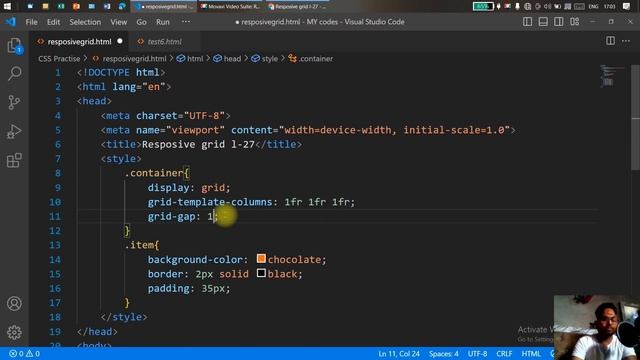Click unsaved dot on resposivegrid.html tab
Viewport: 640px width, 360px height.
click(x=120, y=41)
